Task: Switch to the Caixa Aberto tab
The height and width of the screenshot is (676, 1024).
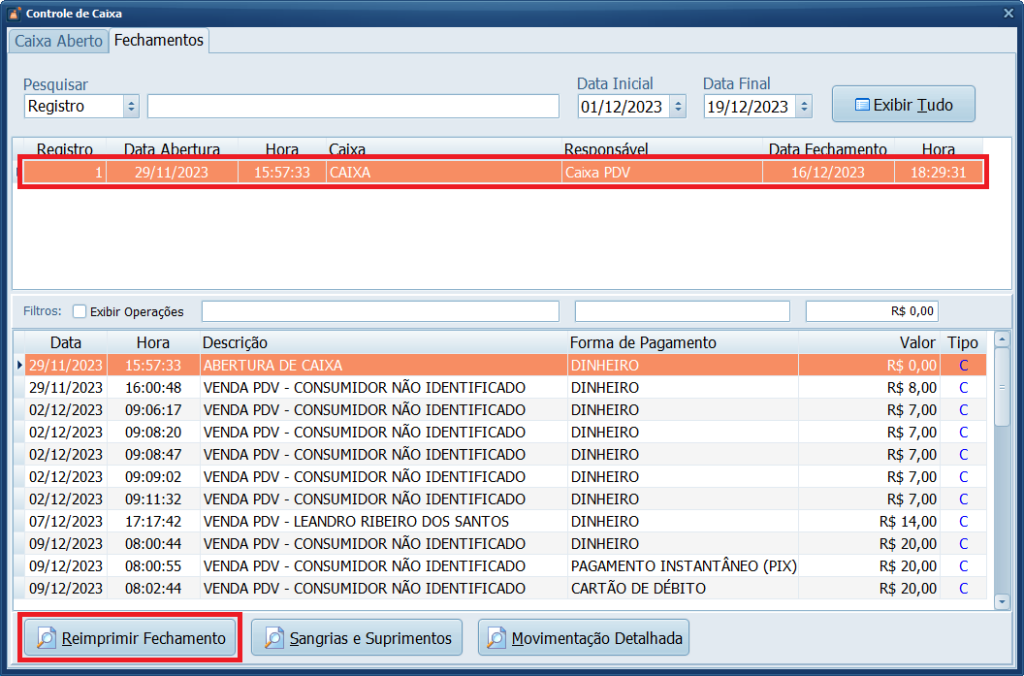Action: pyautogui.click(x=58, y=41)
